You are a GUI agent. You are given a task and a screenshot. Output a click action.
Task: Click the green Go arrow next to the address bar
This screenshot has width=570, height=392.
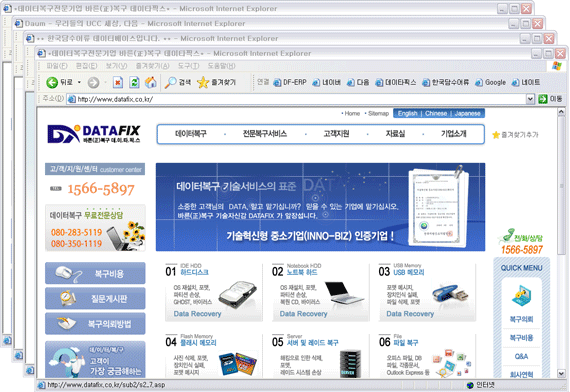pyautogui.click(x=543, y=99)
